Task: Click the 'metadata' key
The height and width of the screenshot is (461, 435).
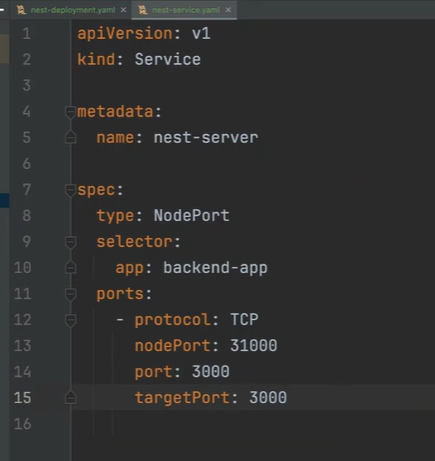Action: (115, 112)
